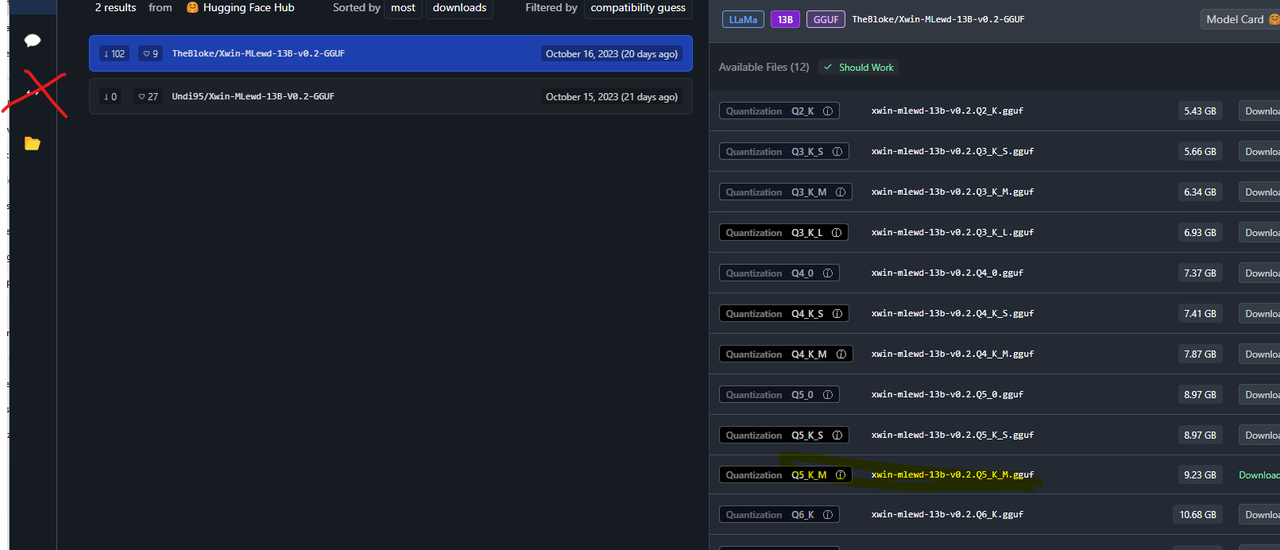Click the 6.93 GB file size
The height and width of the screenshot is (550, 1280).
tap(1200, 233)
